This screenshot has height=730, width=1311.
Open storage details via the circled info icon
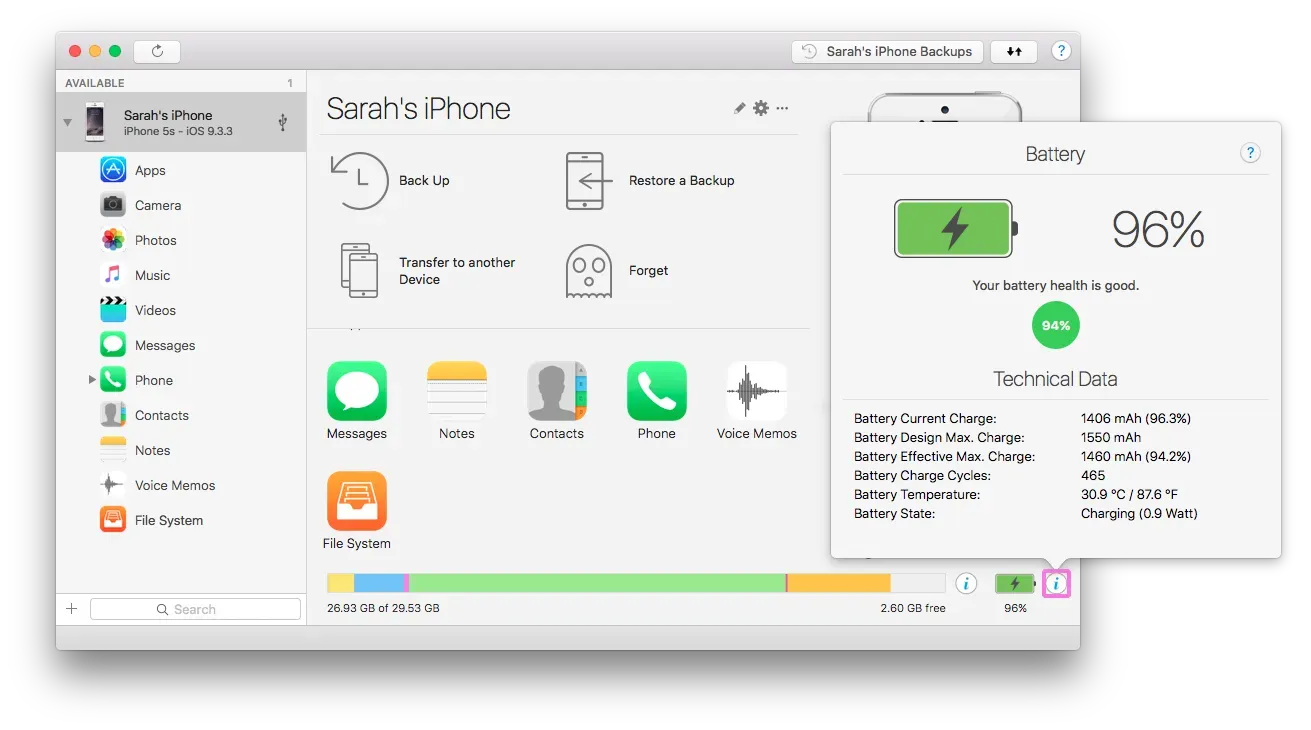click(x=965, y=583)
